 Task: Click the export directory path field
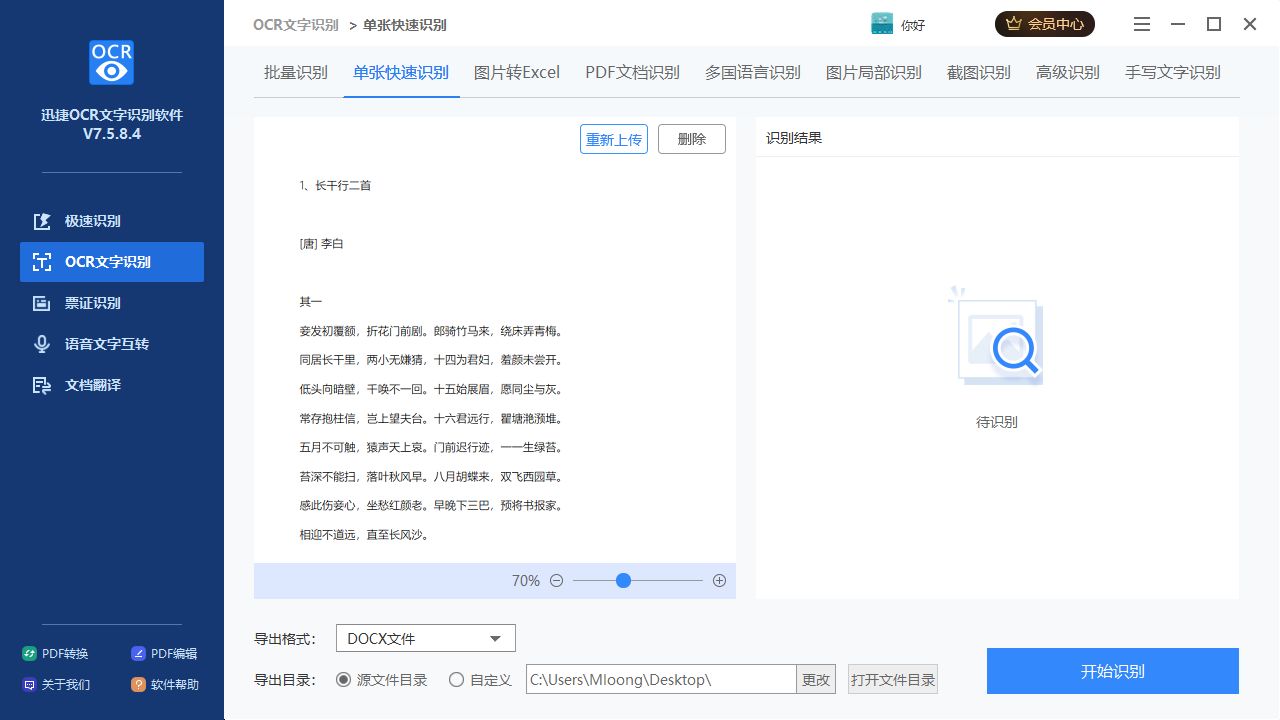coord(661,680)
